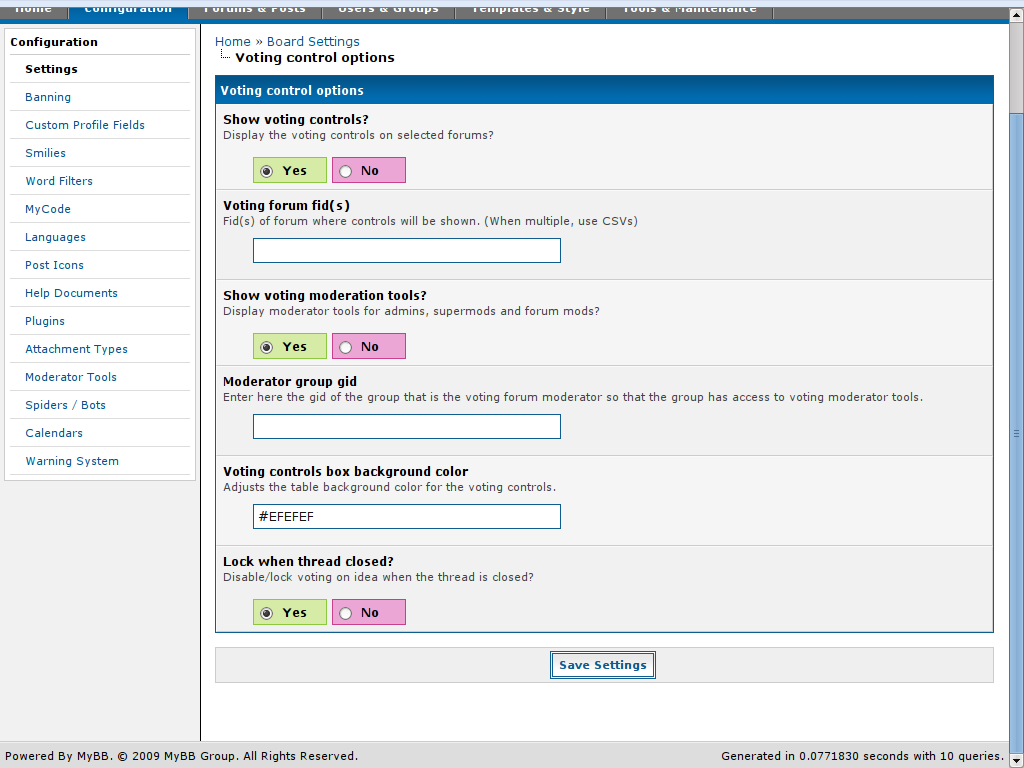Select No for Show voting controls
The width and height of the screenshot is (1024, 768).
(346, 171)
